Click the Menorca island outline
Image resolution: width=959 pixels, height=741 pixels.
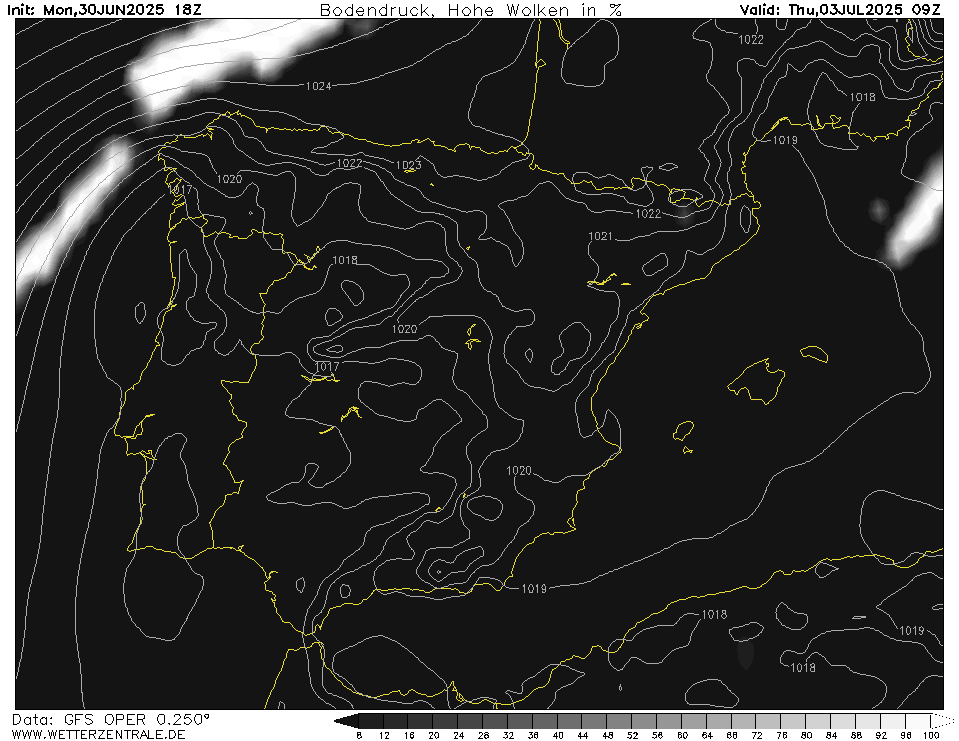click(x=815, y=353)
